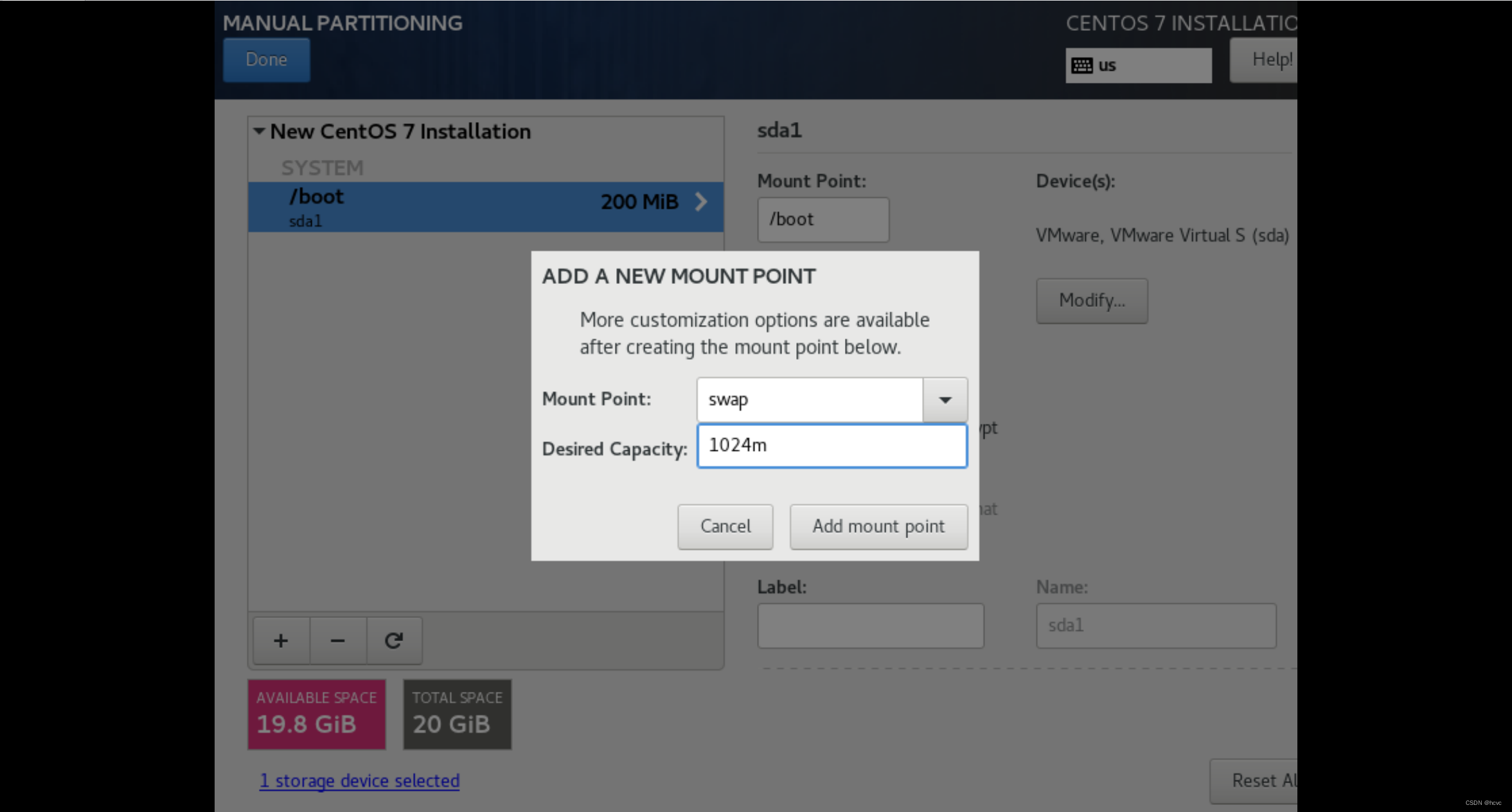This screenshot has width=1512, height=812.
Task: Open the 1 storage device selected link
Action: [x=359, y=781]
